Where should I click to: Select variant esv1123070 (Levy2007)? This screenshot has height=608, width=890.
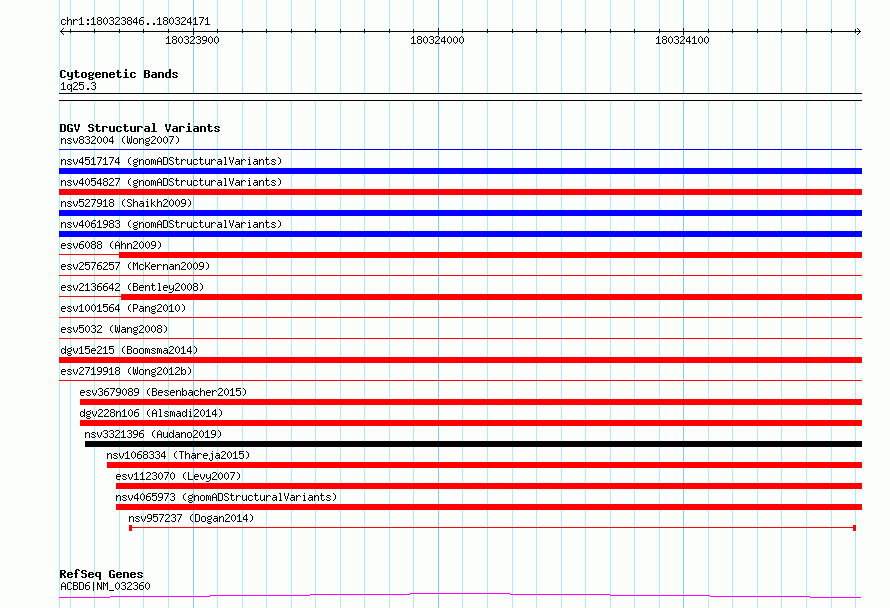(178, 476)
